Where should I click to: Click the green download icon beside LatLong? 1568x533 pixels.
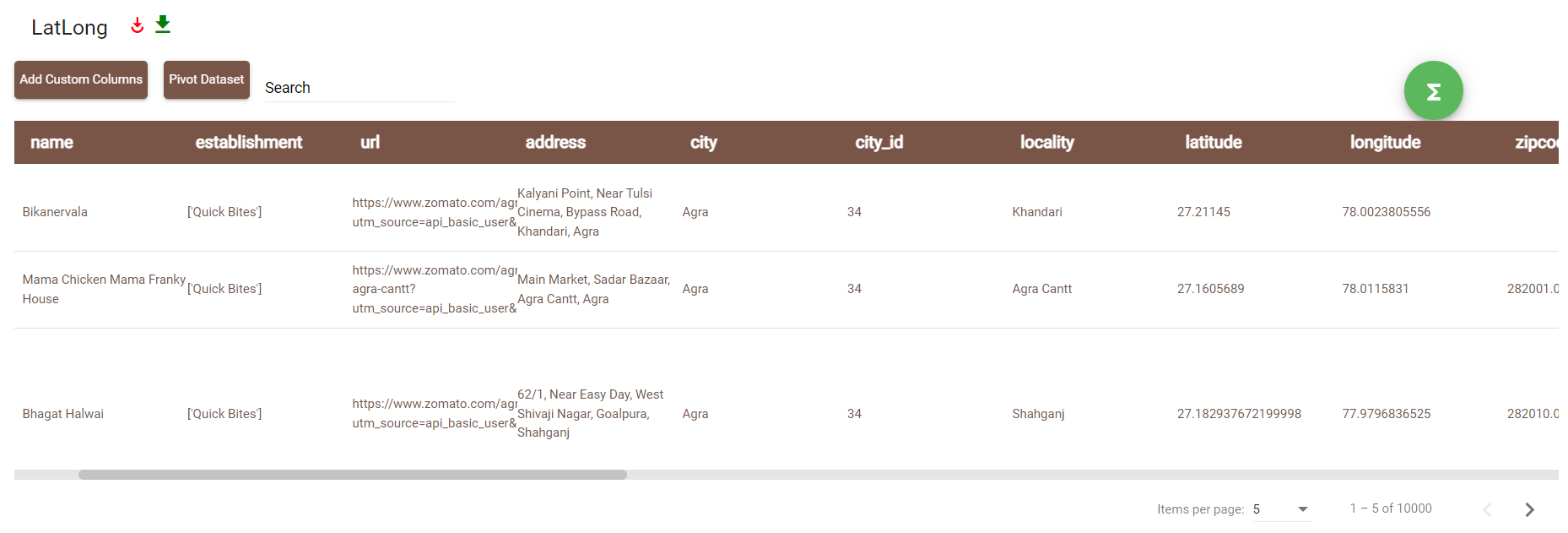[x=163, y=24]
